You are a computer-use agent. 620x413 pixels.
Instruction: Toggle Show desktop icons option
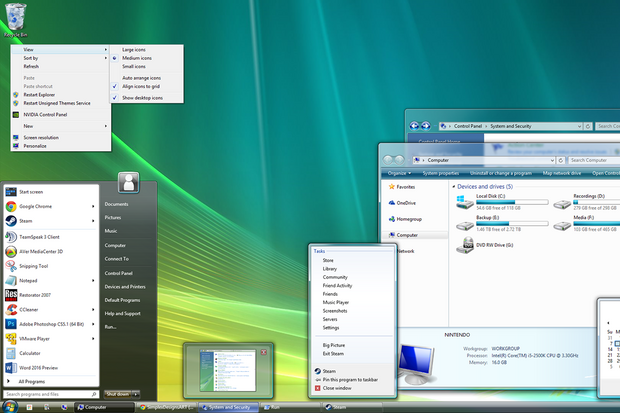coord(141,98)
